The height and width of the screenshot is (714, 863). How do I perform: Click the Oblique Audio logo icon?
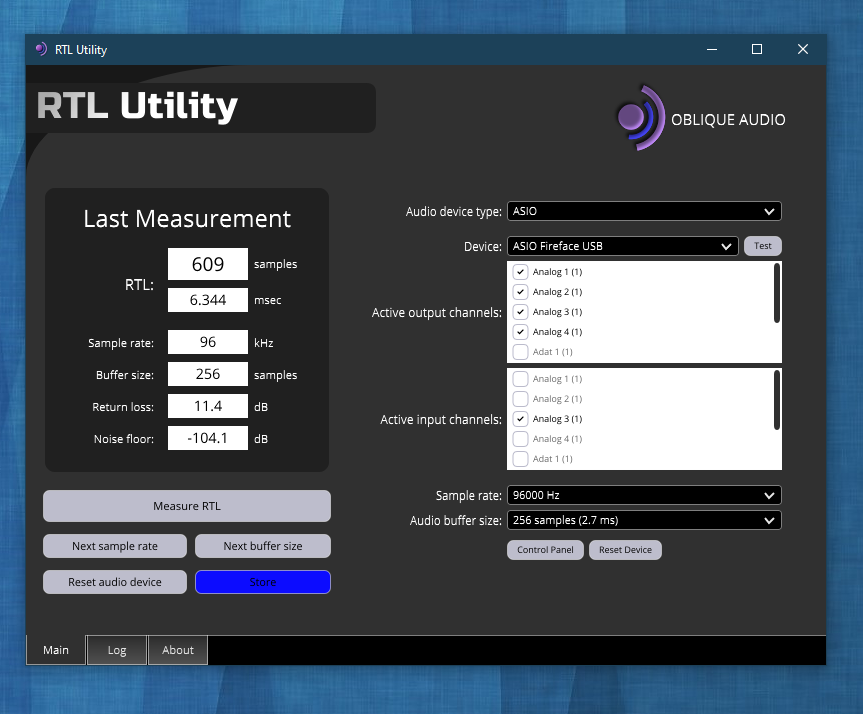coord(640,118)
